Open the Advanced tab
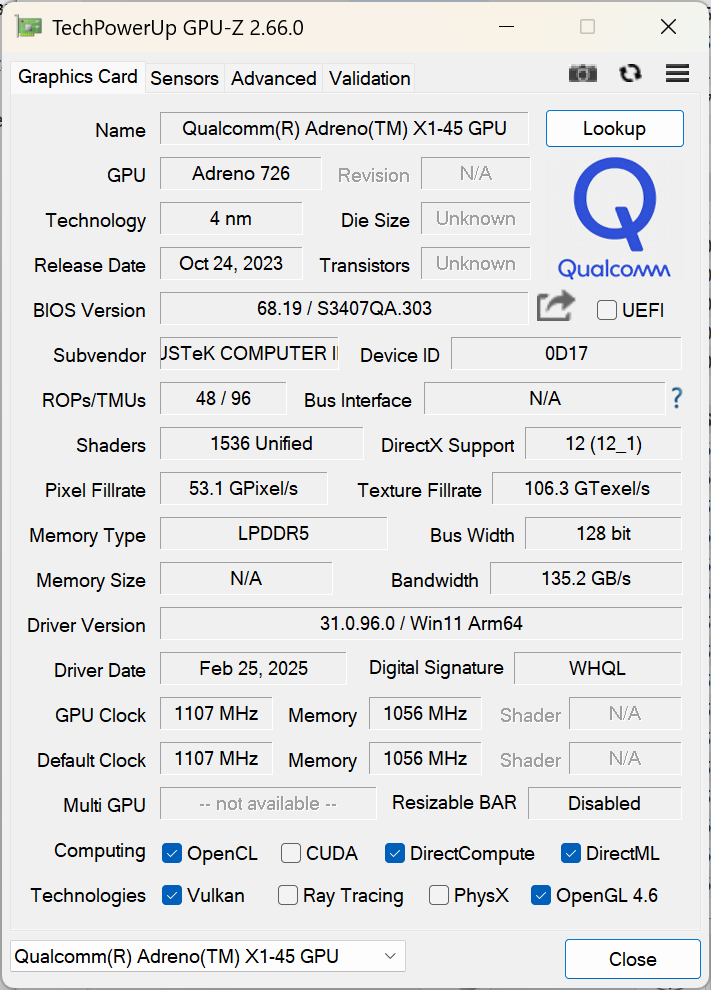Image resolution: width=711 pixels, height=990 pixels. coord(273,78)
